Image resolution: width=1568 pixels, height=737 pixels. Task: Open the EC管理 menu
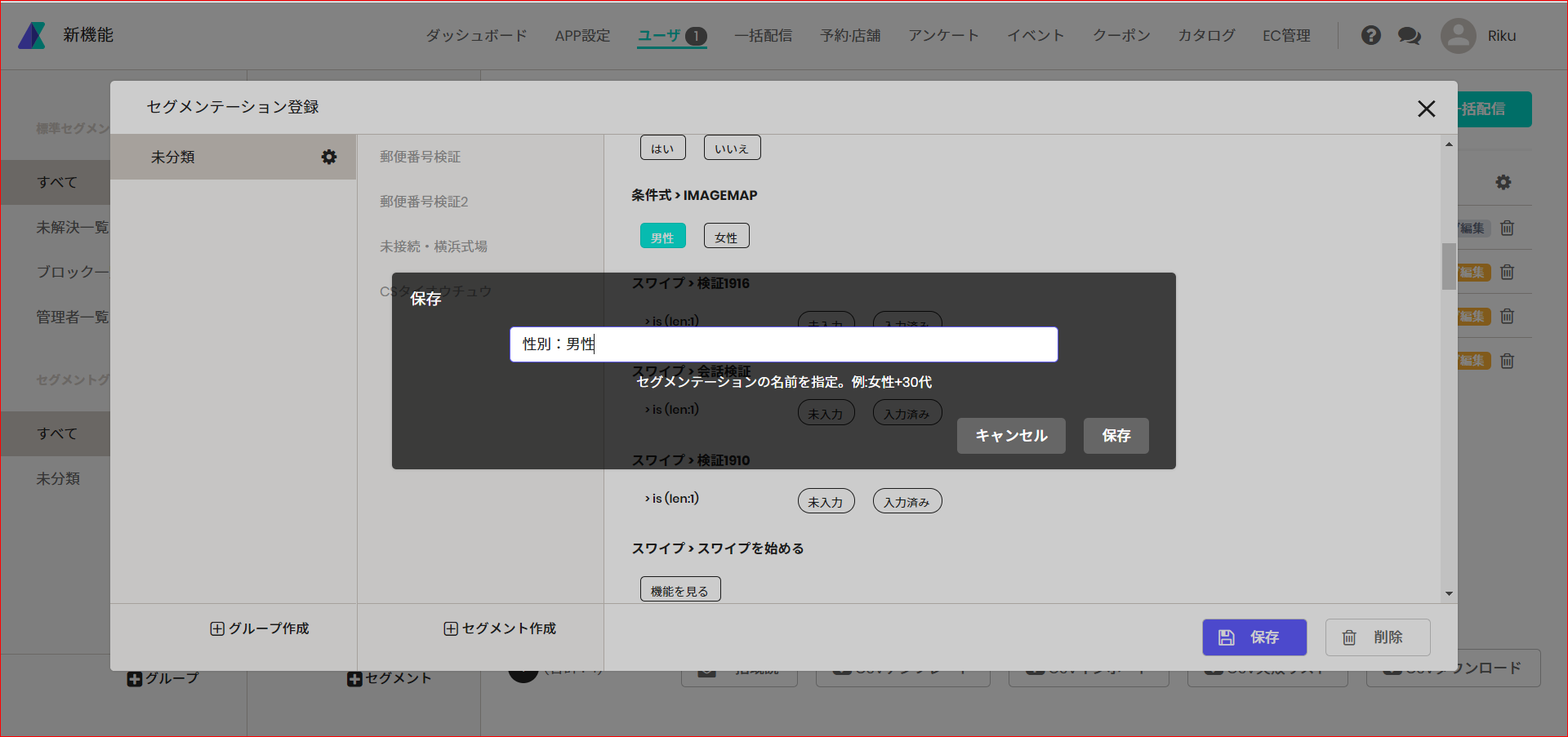[1286, 36]
